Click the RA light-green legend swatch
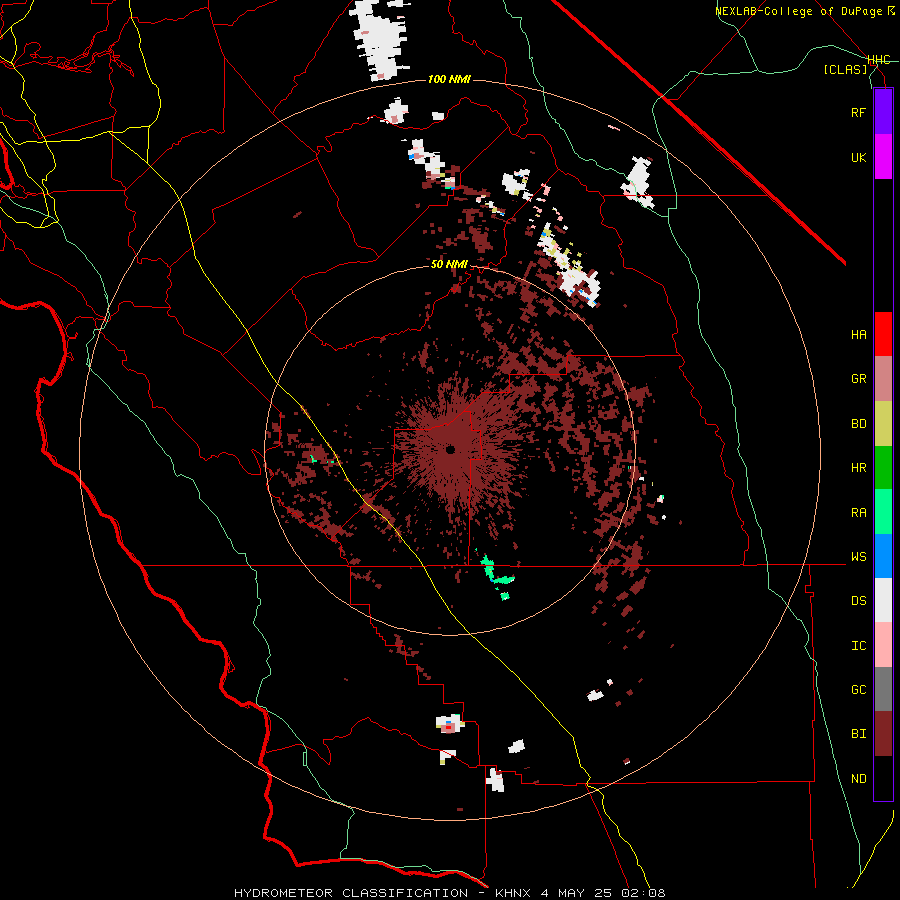This screenshot has width=900, height=900. click(883, 512)
